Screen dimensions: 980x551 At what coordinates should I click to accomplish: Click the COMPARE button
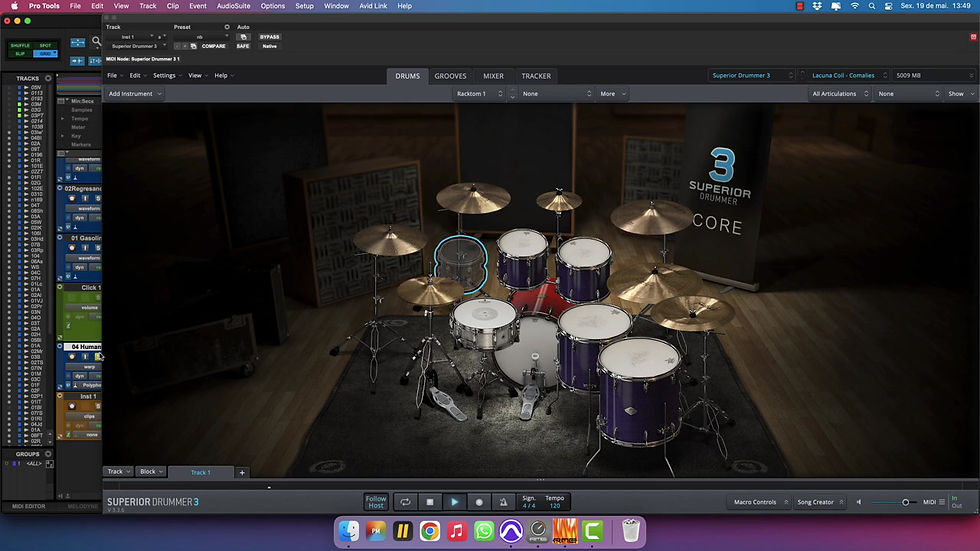pos(213,46)
